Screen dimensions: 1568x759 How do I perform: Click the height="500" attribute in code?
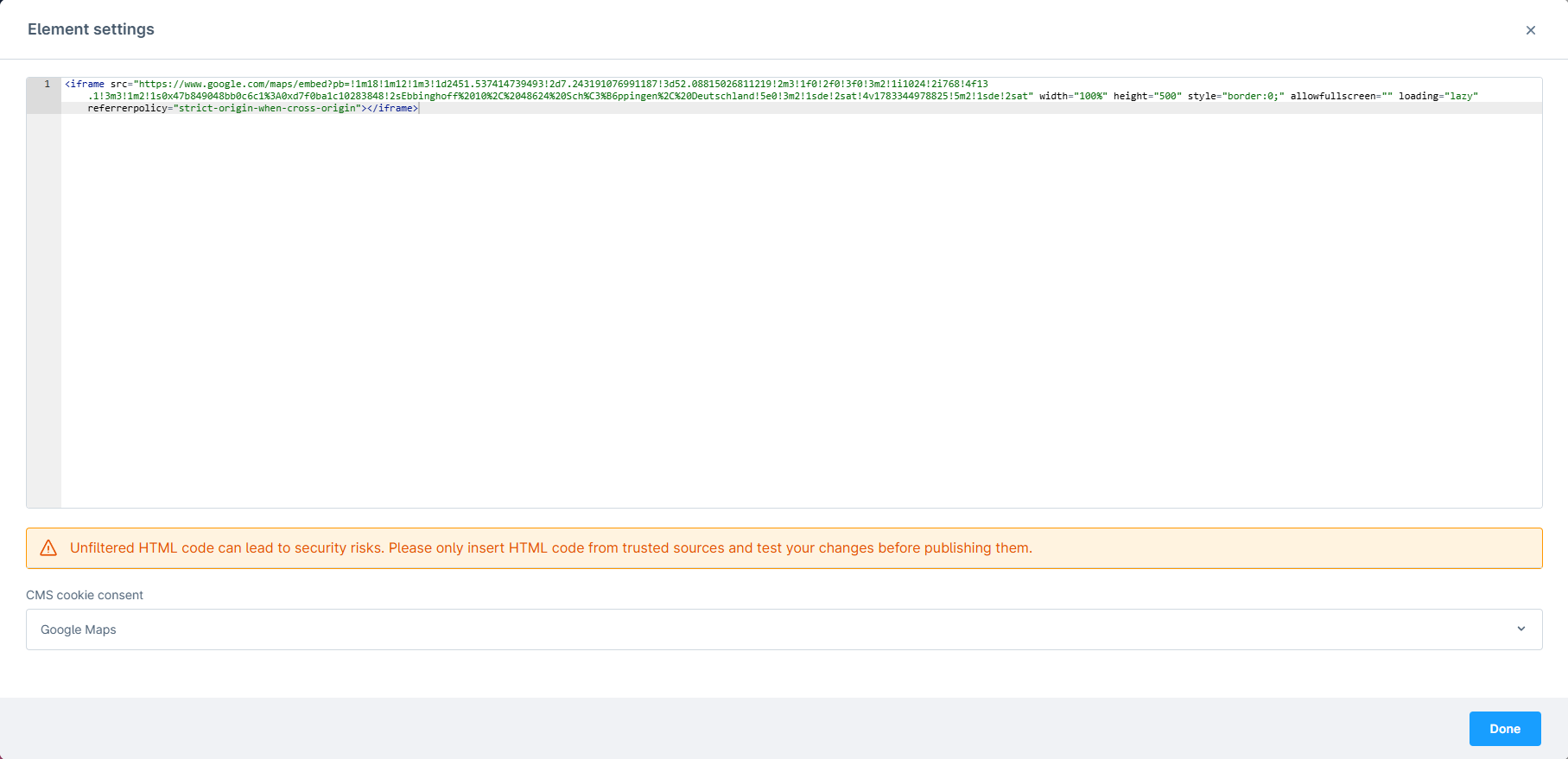pyautogui.click(x=1147, y=96)
